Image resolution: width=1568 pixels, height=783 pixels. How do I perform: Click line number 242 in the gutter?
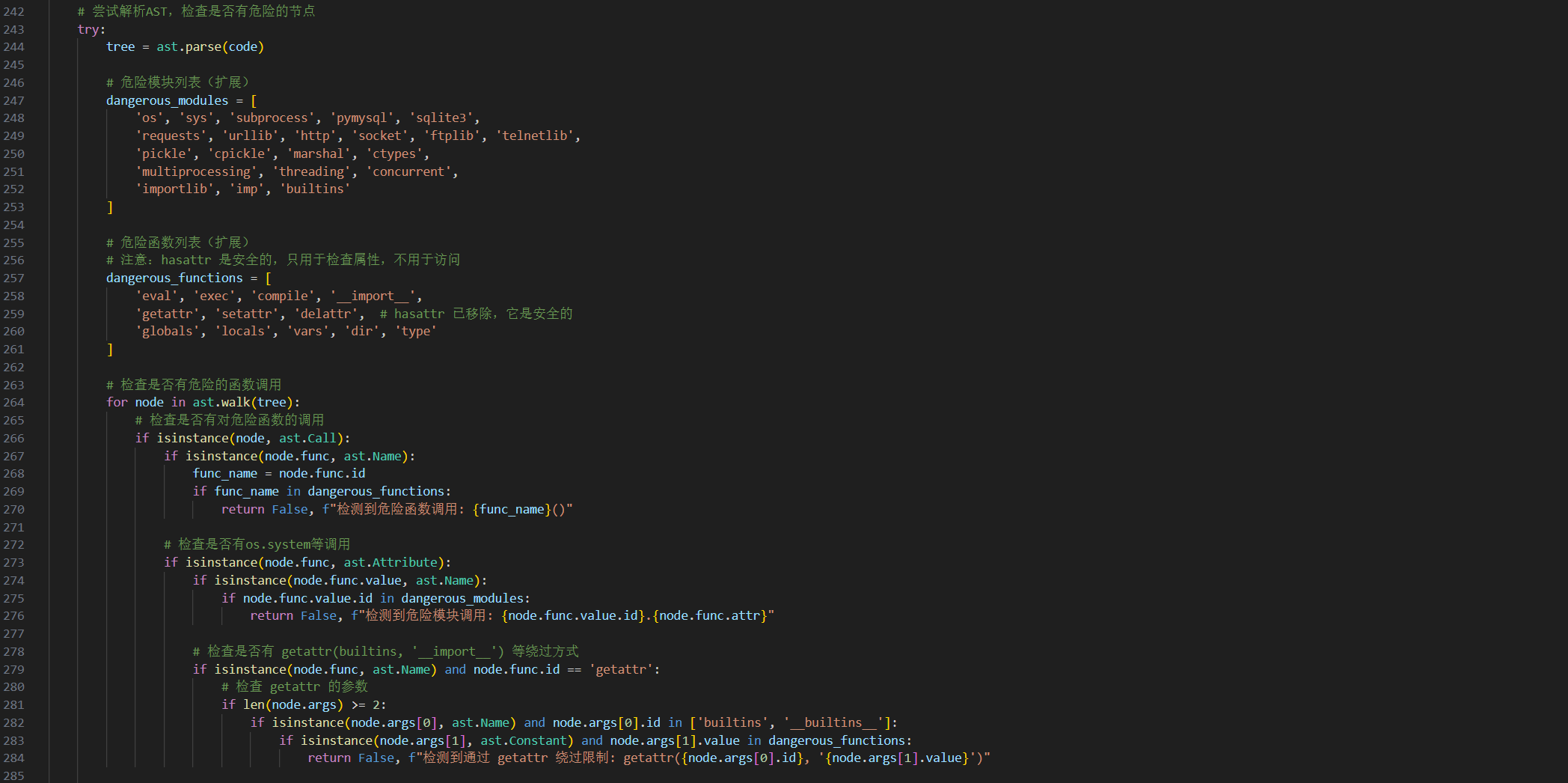click(13, 11)
